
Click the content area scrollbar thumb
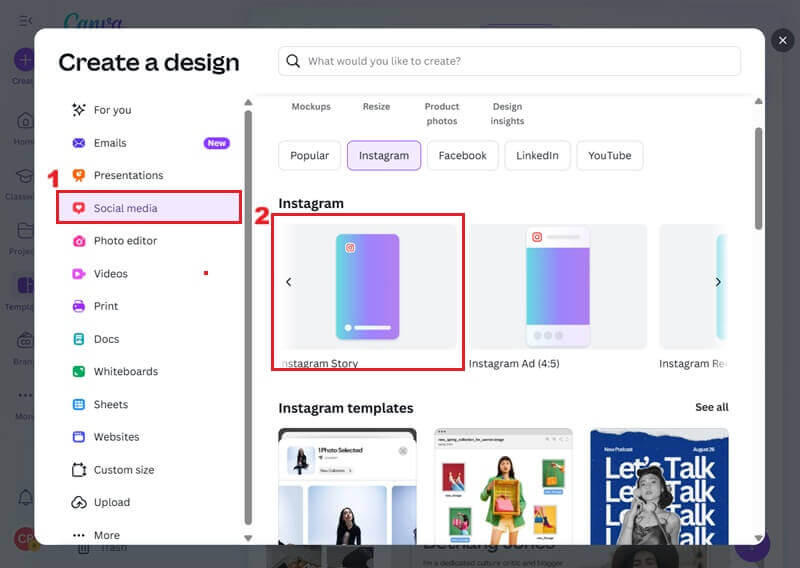tap(759, 179)
